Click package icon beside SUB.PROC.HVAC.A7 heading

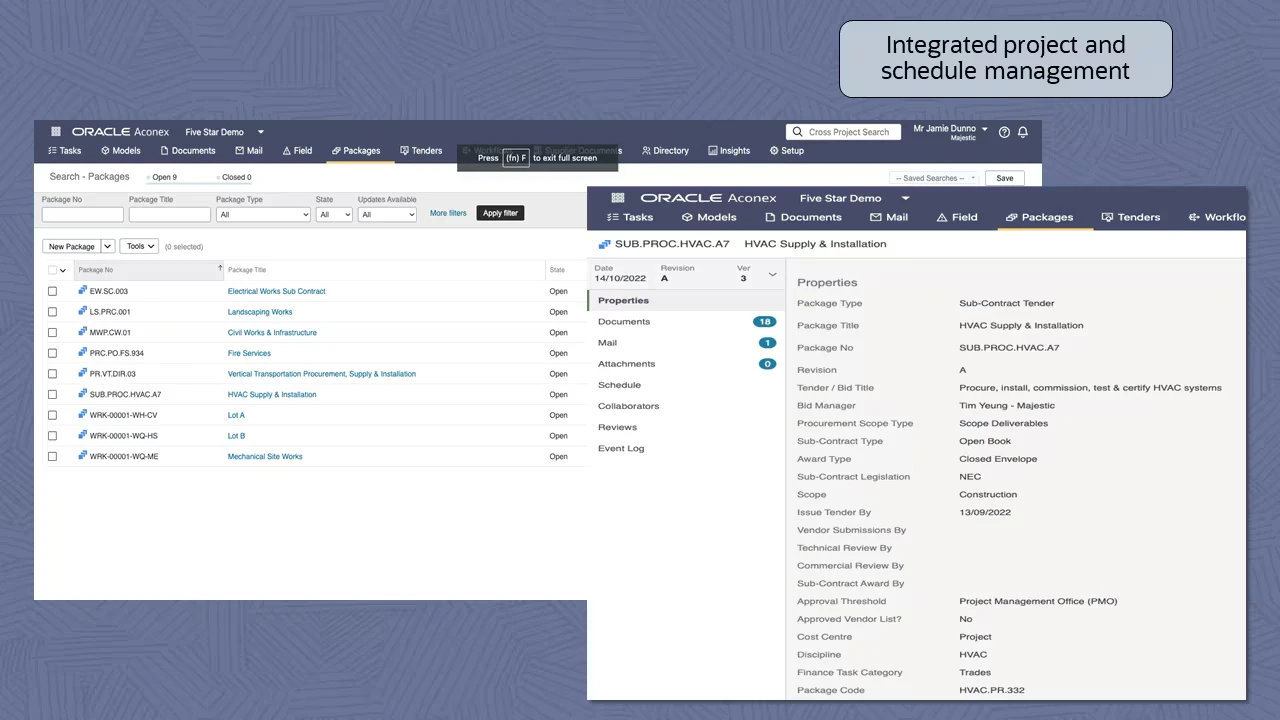tap(604, 244)
